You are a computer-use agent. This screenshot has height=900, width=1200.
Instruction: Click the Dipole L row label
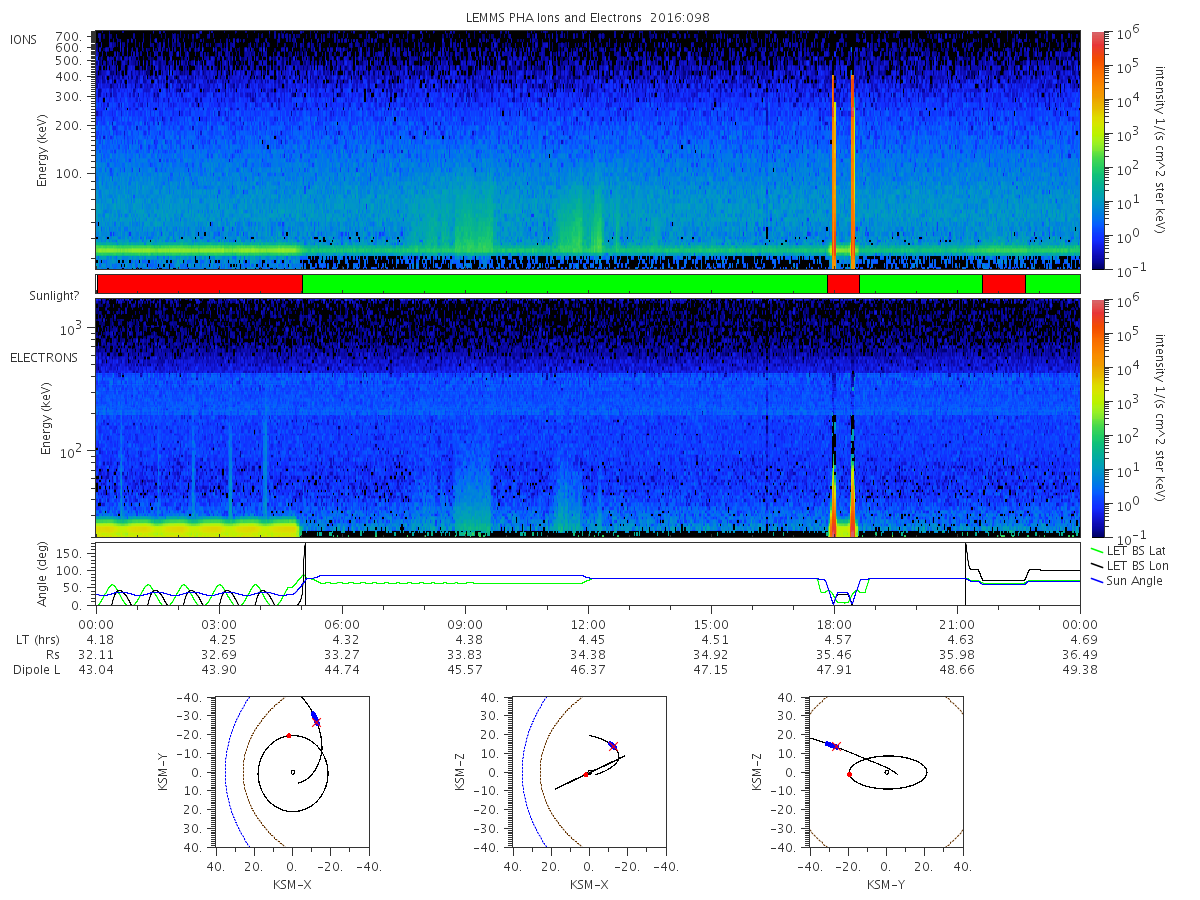point(37,669)
